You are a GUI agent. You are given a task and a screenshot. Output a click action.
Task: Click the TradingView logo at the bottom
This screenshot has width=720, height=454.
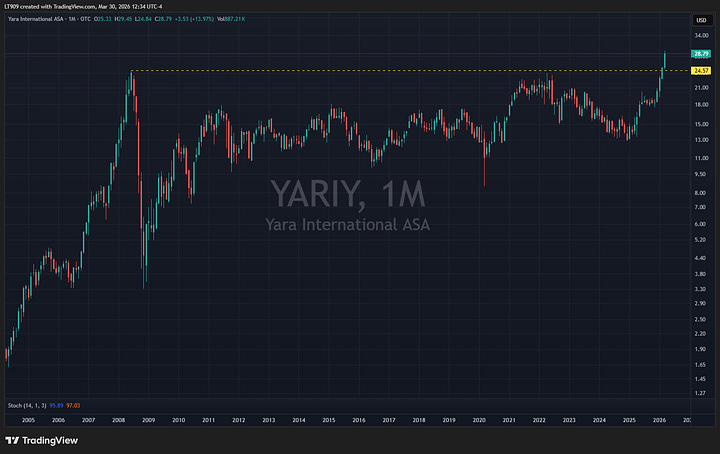41,441
